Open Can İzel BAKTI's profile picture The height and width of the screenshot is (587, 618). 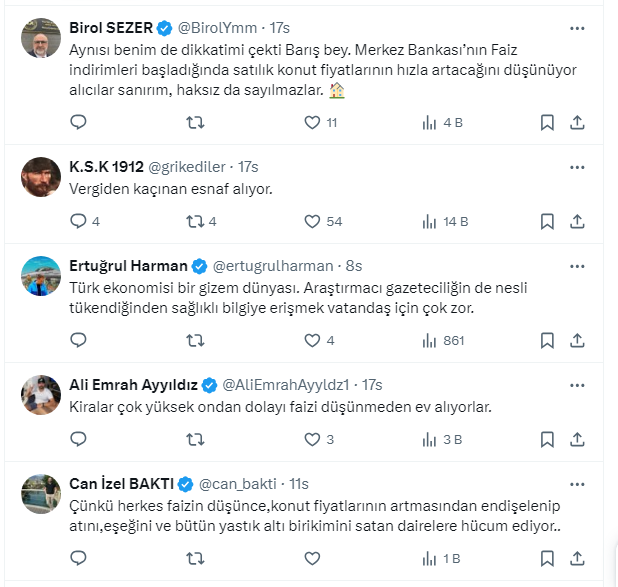pos(41,493)
